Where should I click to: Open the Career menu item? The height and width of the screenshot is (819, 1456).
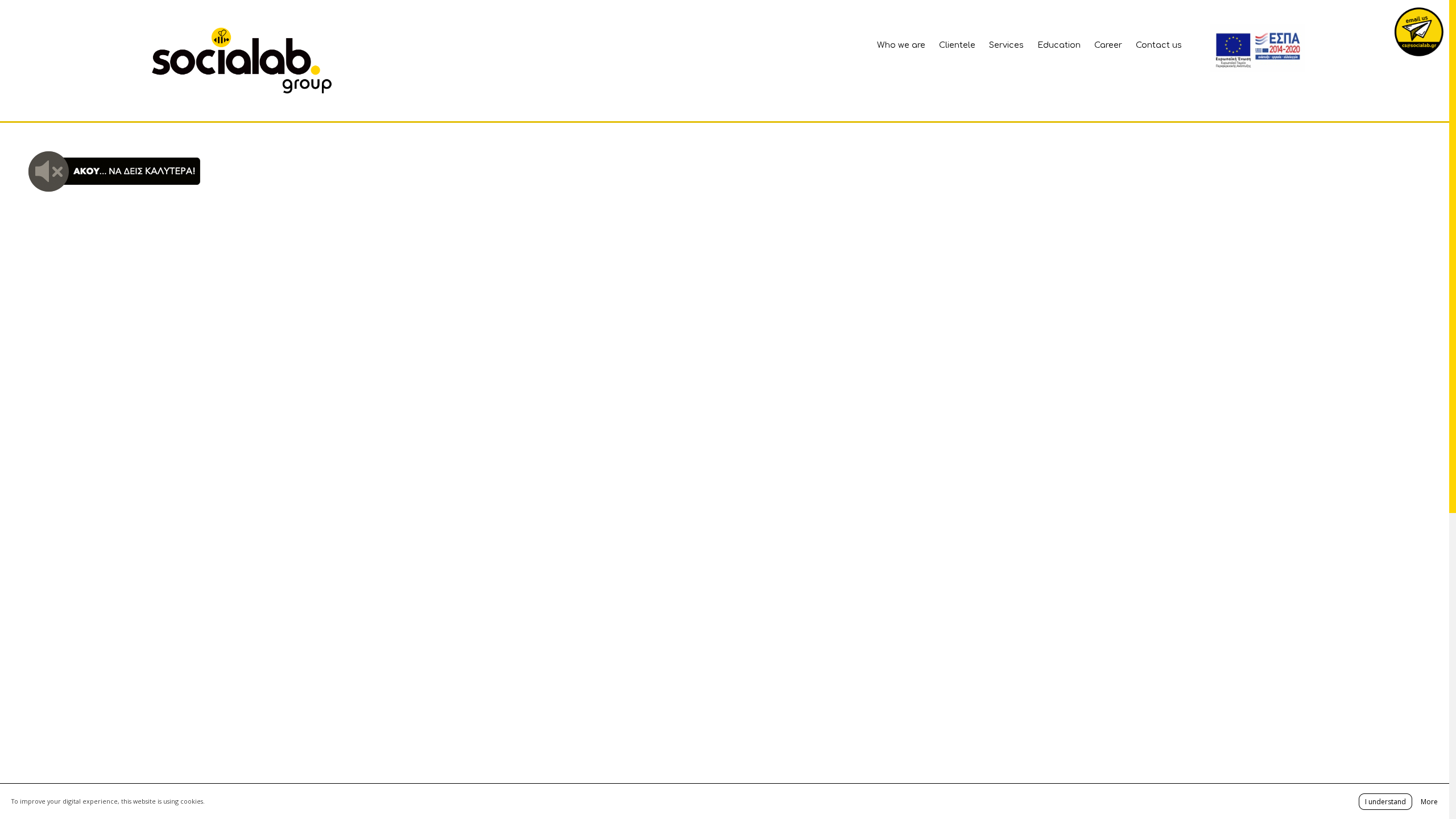point(1108,44)
